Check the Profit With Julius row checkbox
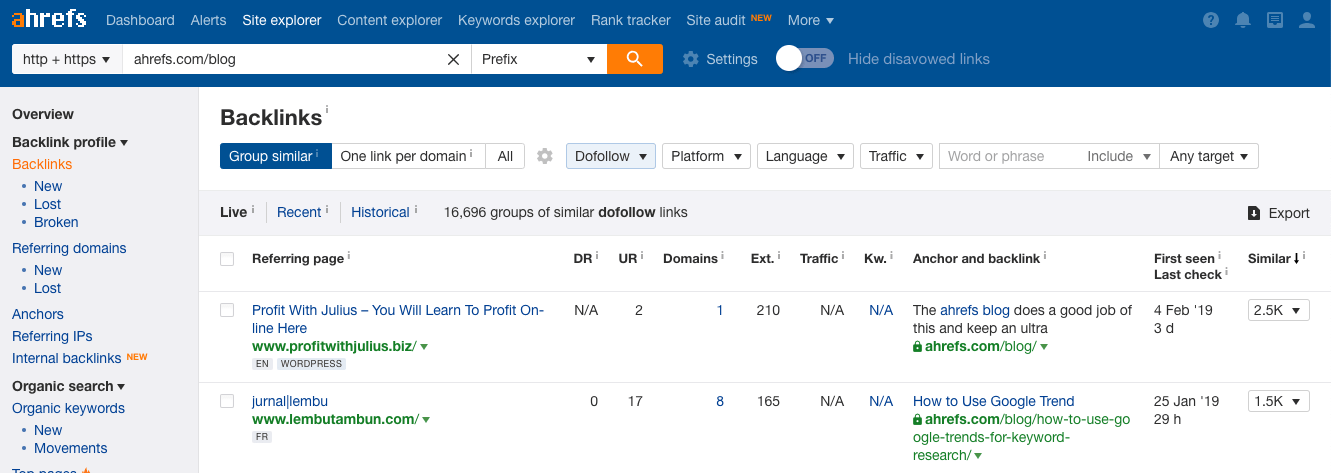This screenshot has height=473, width=1331. point(227,310)
